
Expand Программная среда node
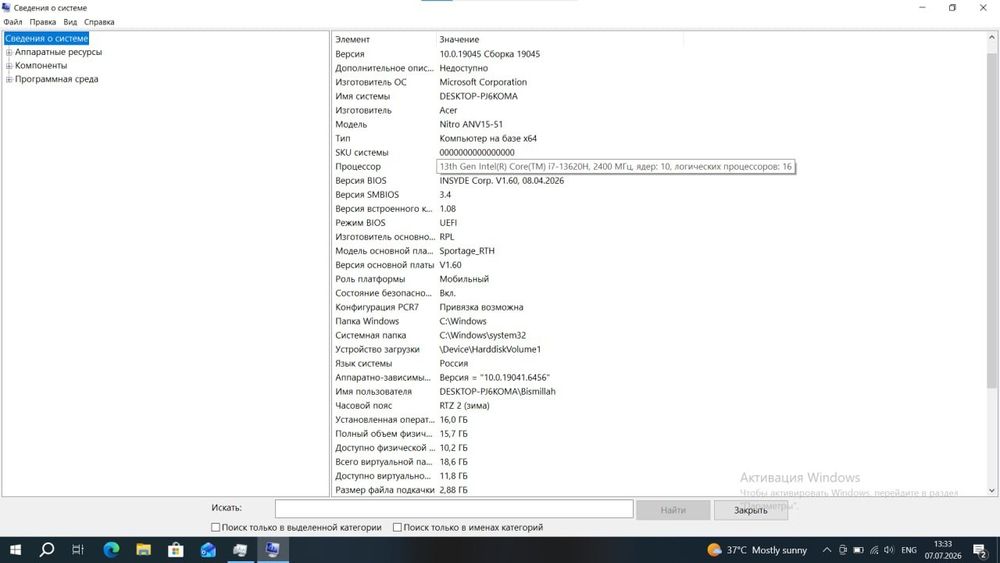click(9, 80)
